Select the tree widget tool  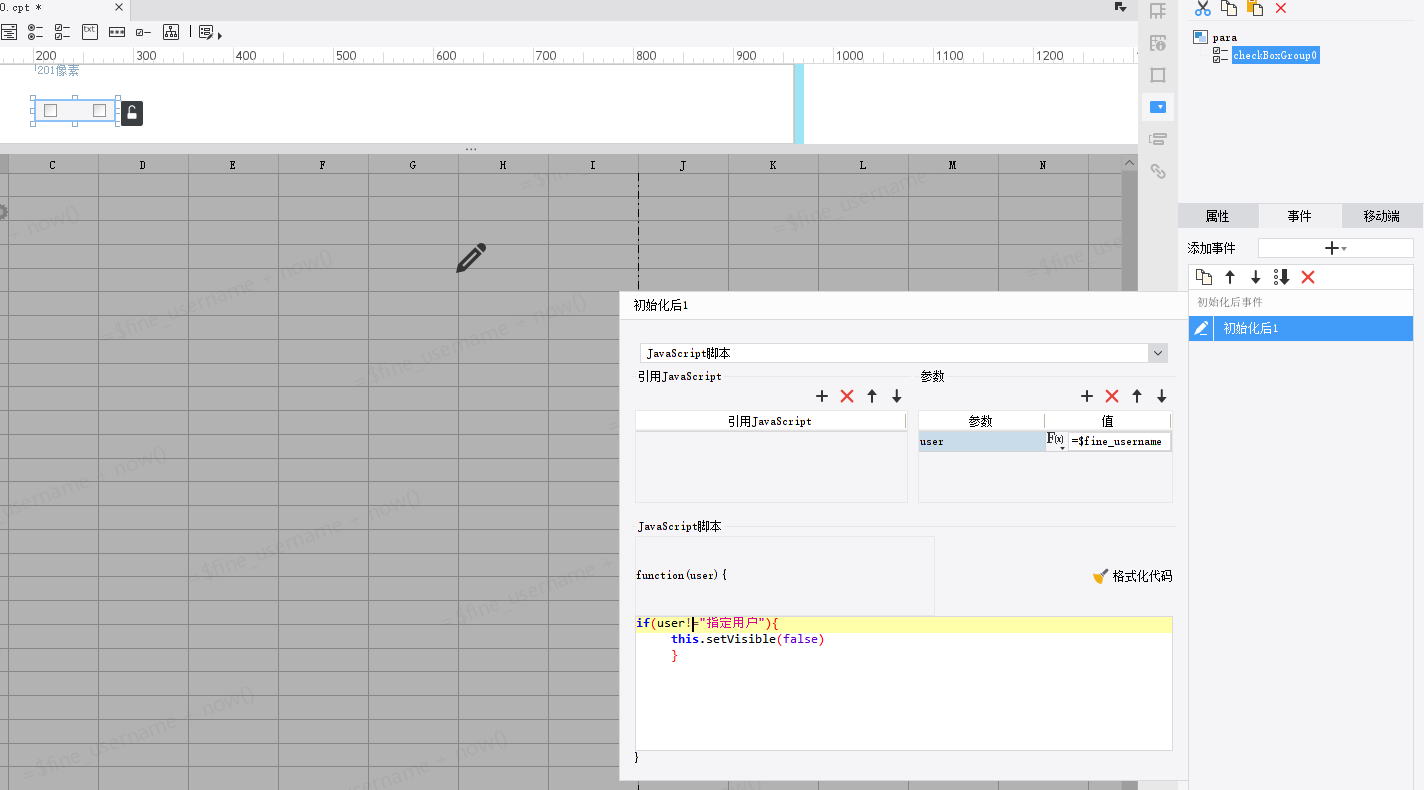click(171, 32)
